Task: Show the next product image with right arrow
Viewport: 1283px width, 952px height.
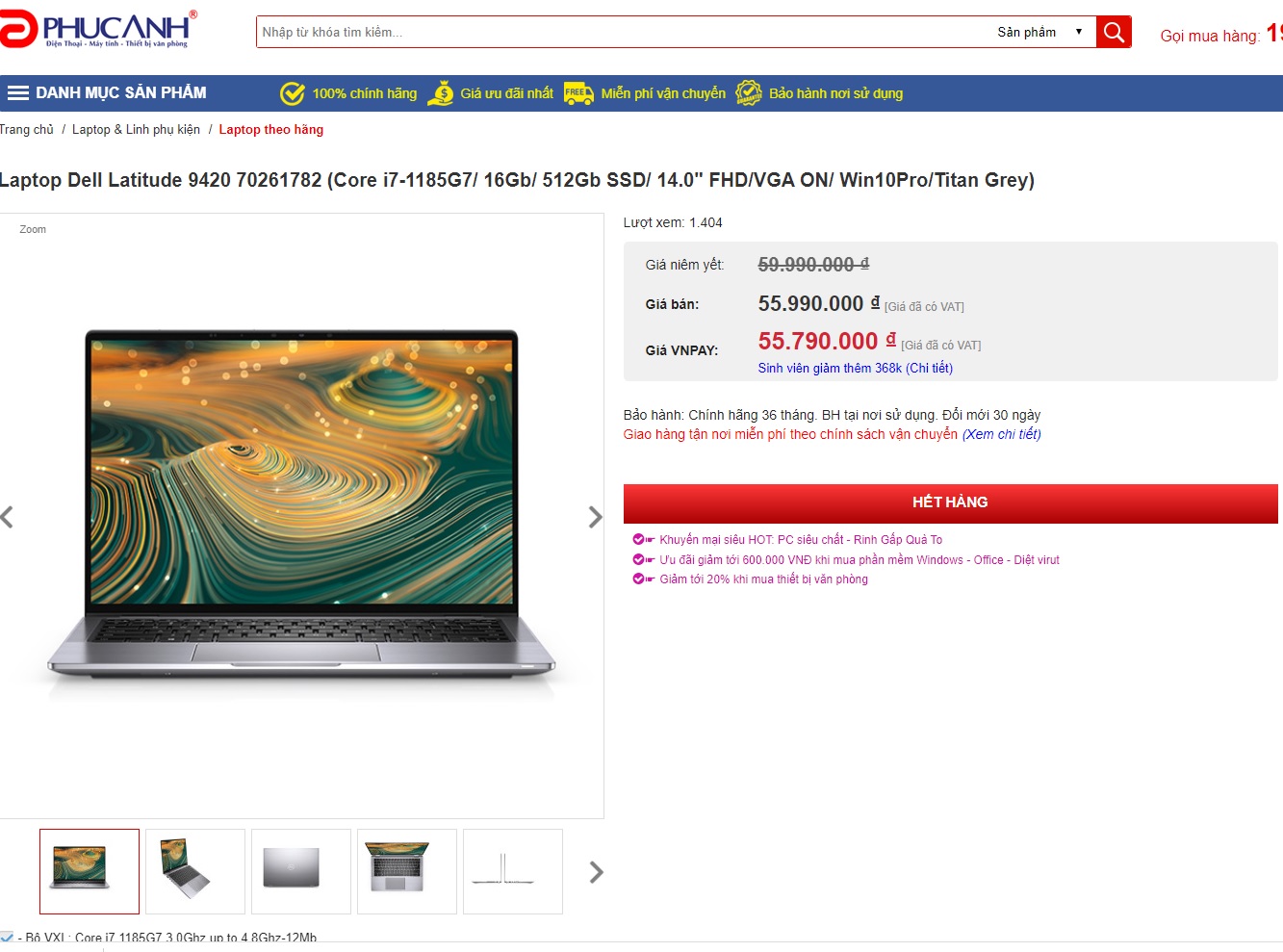Action: click(x=595, y=517)
